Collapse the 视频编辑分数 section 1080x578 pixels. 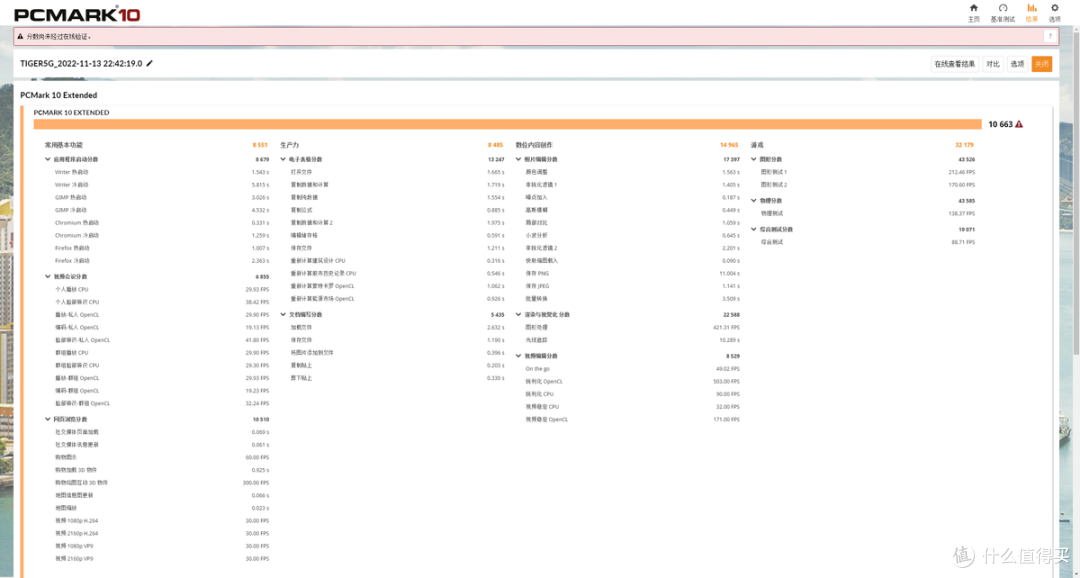tap(519, 355)
